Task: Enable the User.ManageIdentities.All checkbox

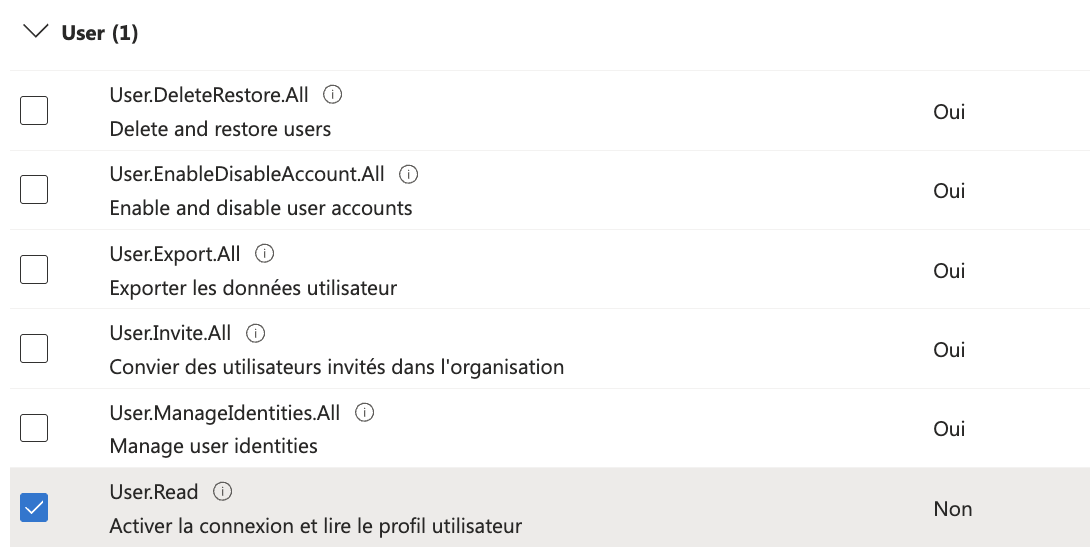Action: tap(34, 428)
